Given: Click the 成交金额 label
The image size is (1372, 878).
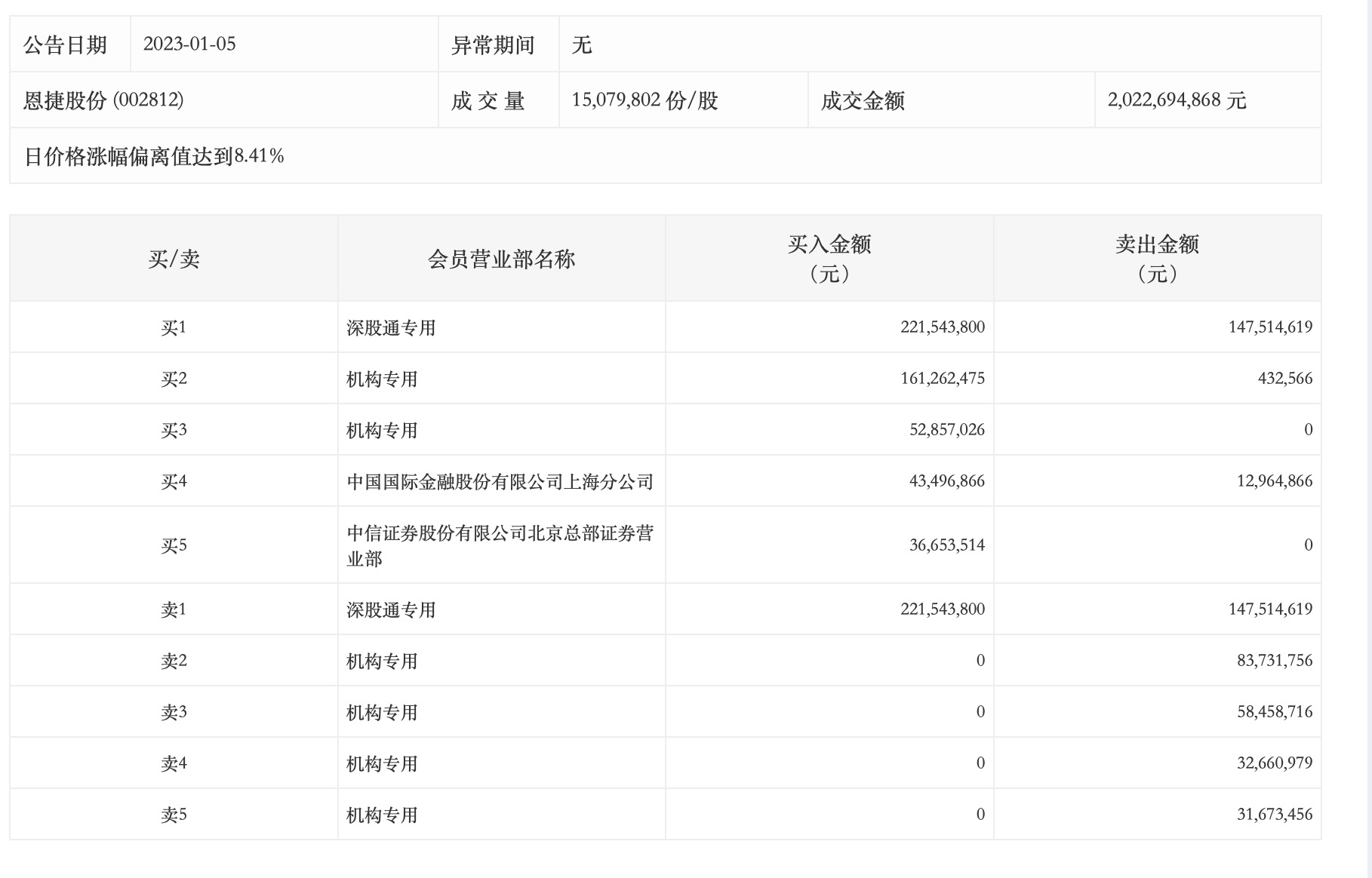Looking at the screenshot, I should (863, 100).
